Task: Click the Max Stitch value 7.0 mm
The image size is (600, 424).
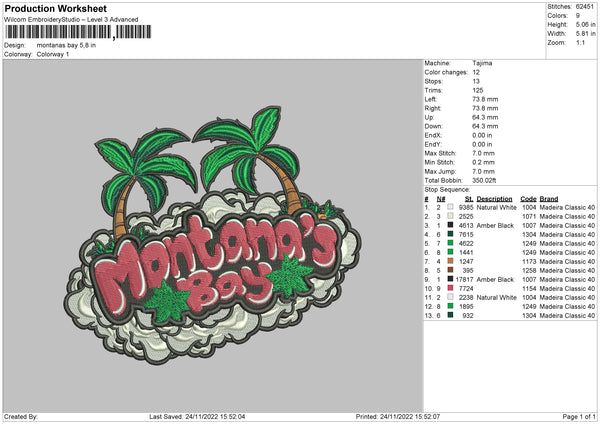Action: (x=483, y=153)
